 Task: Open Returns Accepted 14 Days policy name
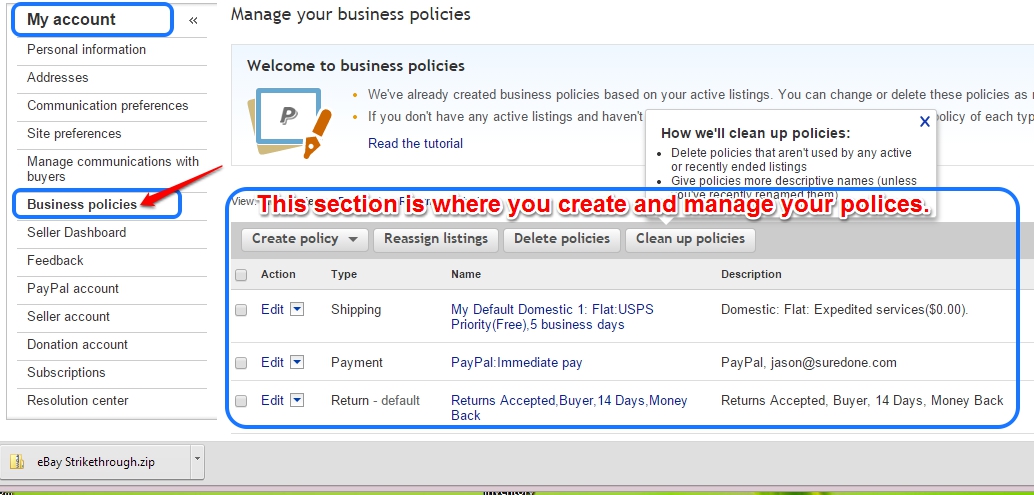569,408
